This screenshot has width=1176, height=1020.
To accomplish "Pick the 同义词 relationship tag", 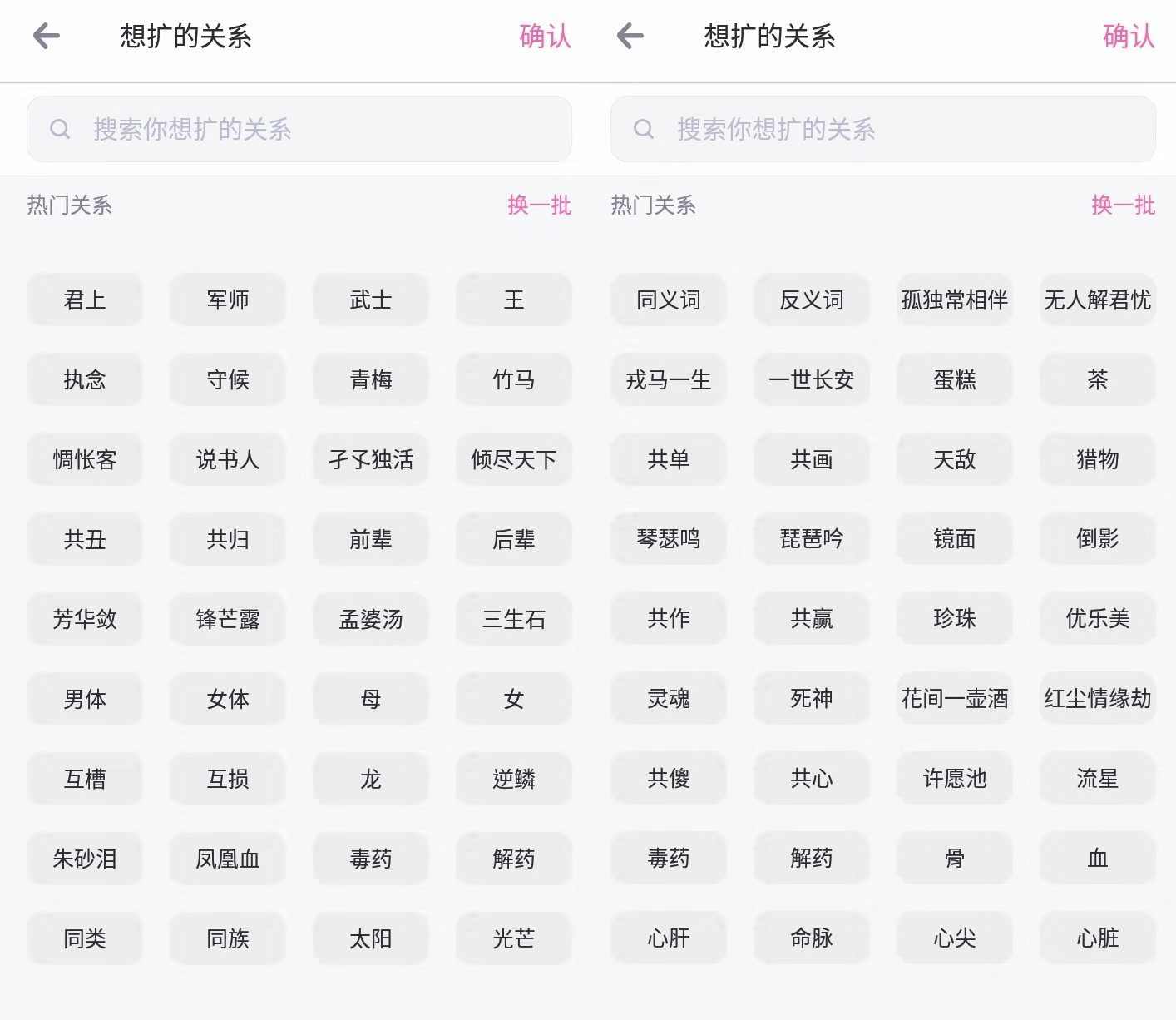I will (669, 300).
